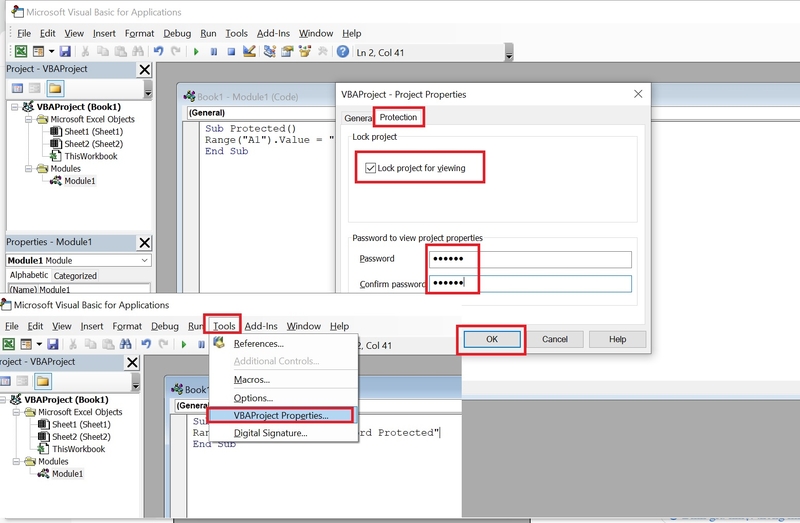Image resolution: width=800 pixels, height=523 pixels.
Task: Open (General) dropdown in upper code window
Action: coord(260,113)
